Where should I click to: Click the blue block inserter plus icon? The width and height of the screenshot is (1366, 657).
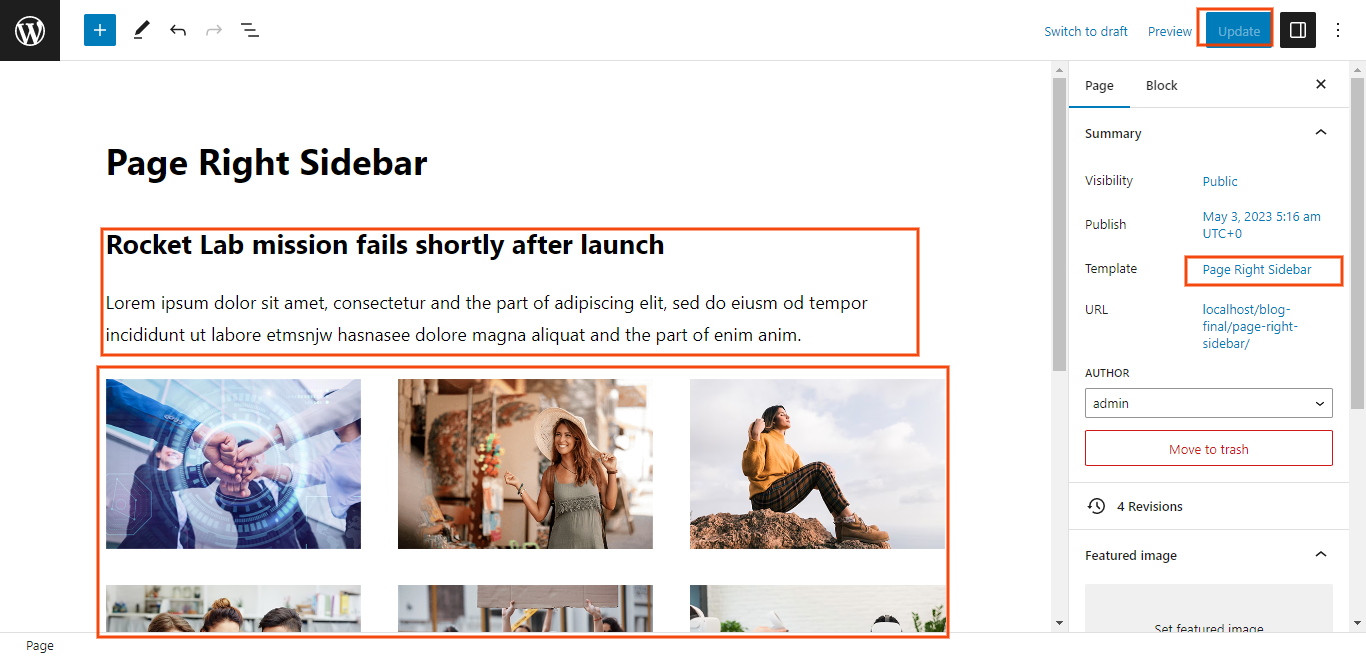pos(100,30)
